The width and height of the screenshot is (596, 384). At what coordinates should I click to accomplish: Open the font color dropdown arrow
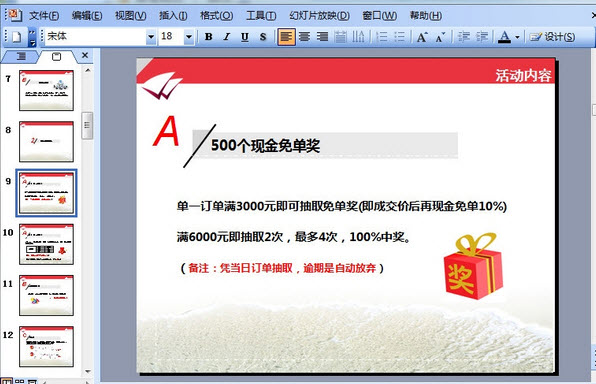(517, 37)
